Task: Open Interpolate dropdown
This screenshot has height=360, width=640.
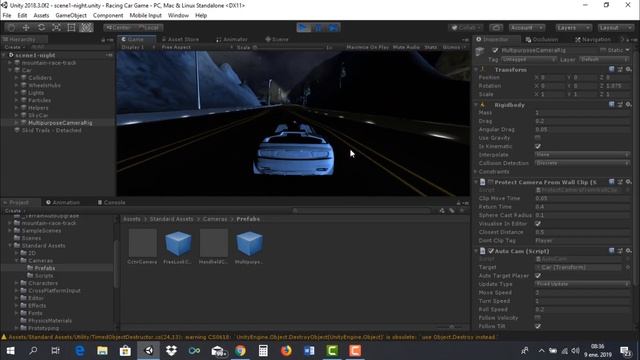Action: (582, 155)
